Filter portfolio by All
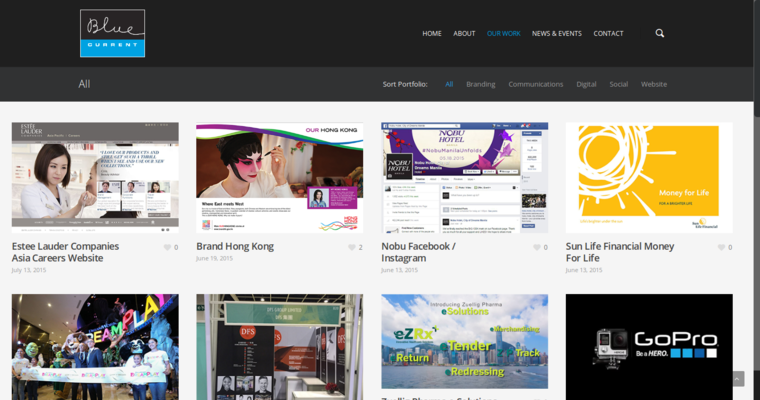 coord(449,84)
